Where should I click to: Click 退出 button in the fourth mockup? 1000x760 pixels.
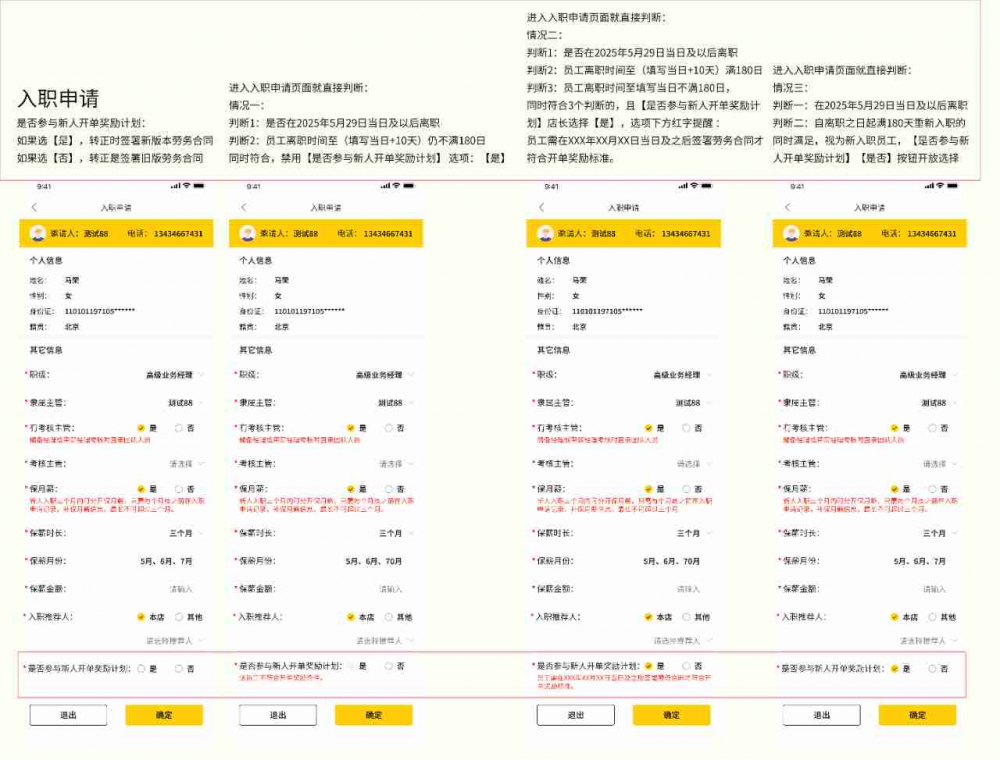tap(821, 715)
